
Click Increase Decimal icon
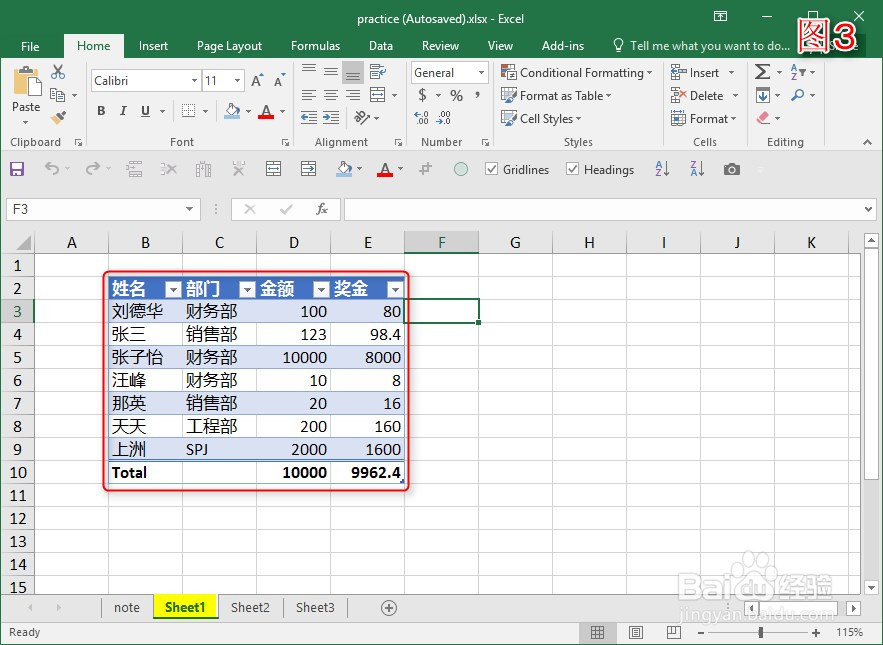(420, 118)
